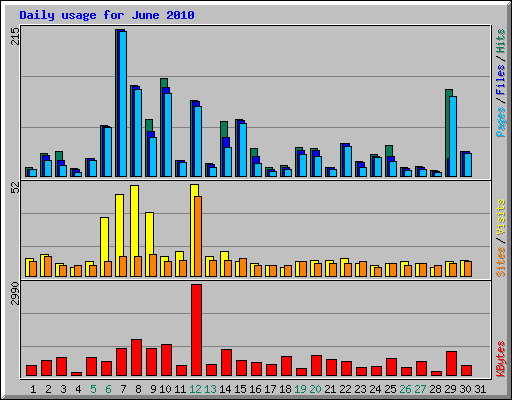Image resolution: width=512 pixels, height=400 pixels.
Task: Select day 28 on the axis
Action: (x=435, y=389)
